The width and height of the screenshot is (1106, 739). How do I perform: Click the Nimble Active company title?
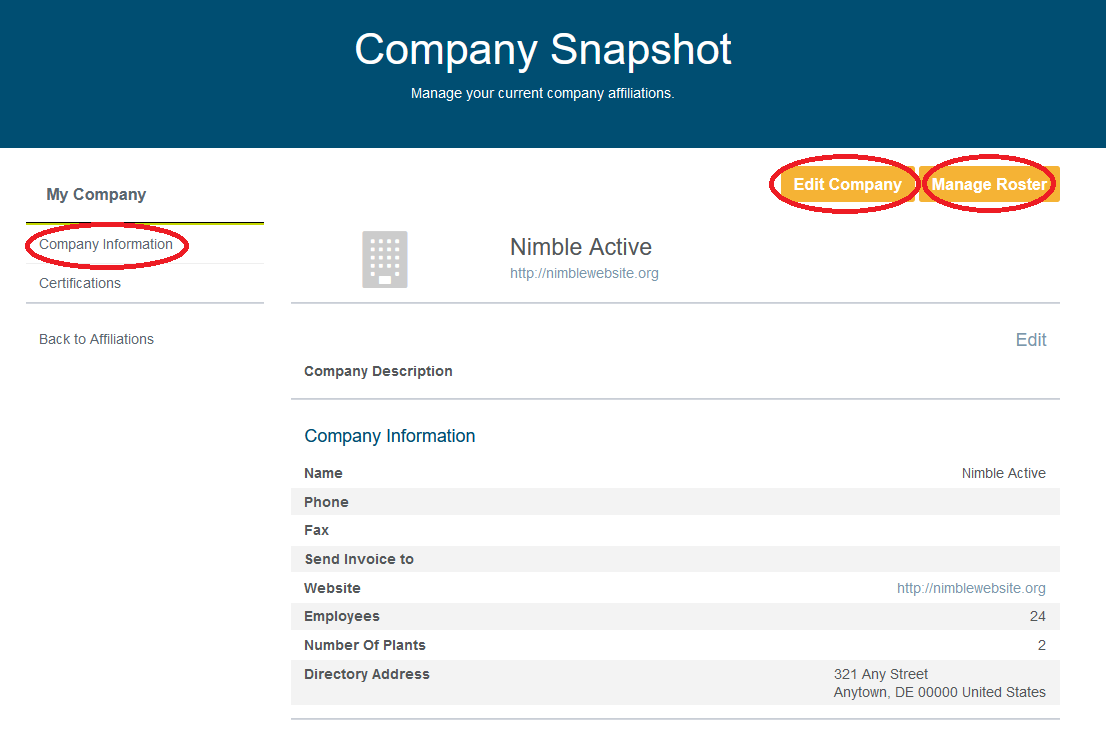581,247
